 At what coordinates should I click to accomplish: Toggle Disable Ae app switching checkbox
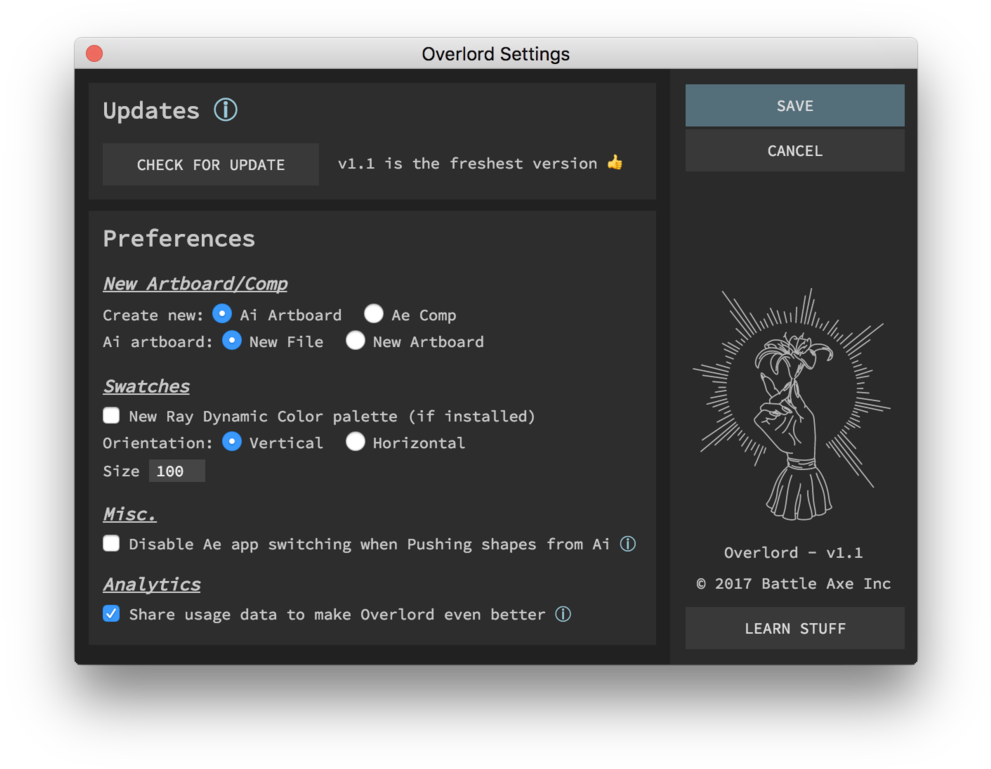pyautogui.click(x=111, y=543)
